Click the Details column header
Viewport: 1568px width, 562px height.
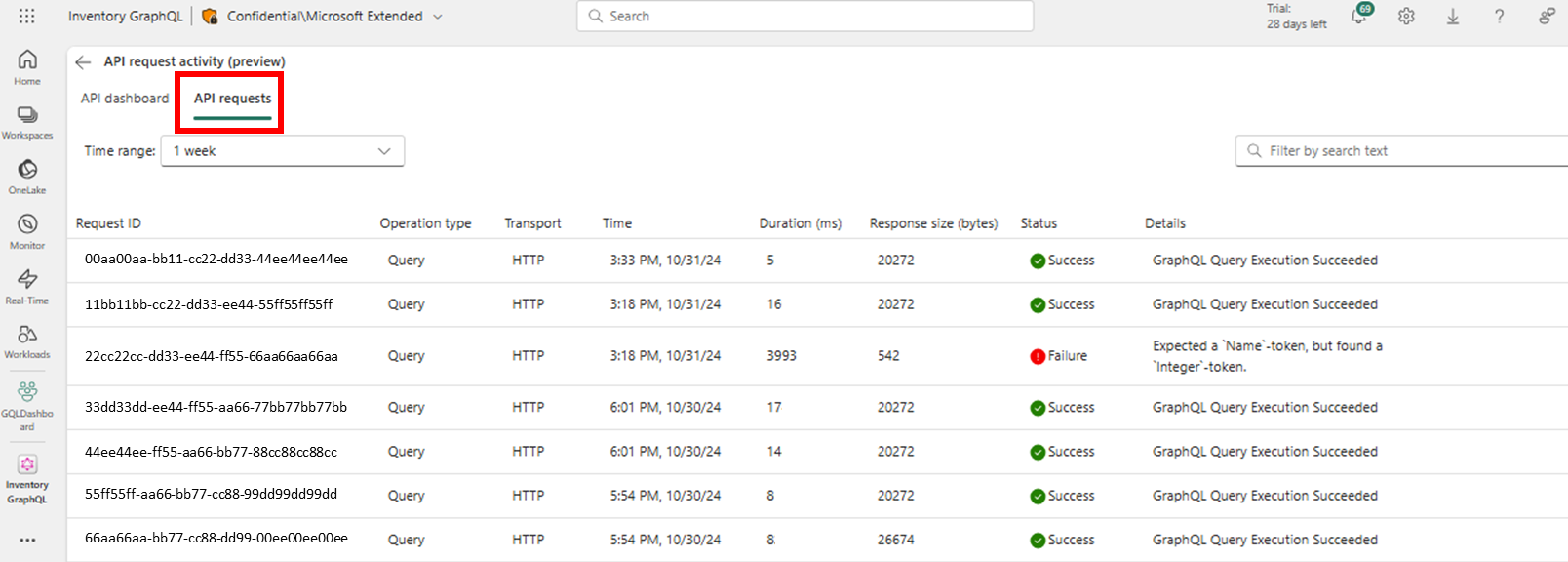coord(1165,223)
